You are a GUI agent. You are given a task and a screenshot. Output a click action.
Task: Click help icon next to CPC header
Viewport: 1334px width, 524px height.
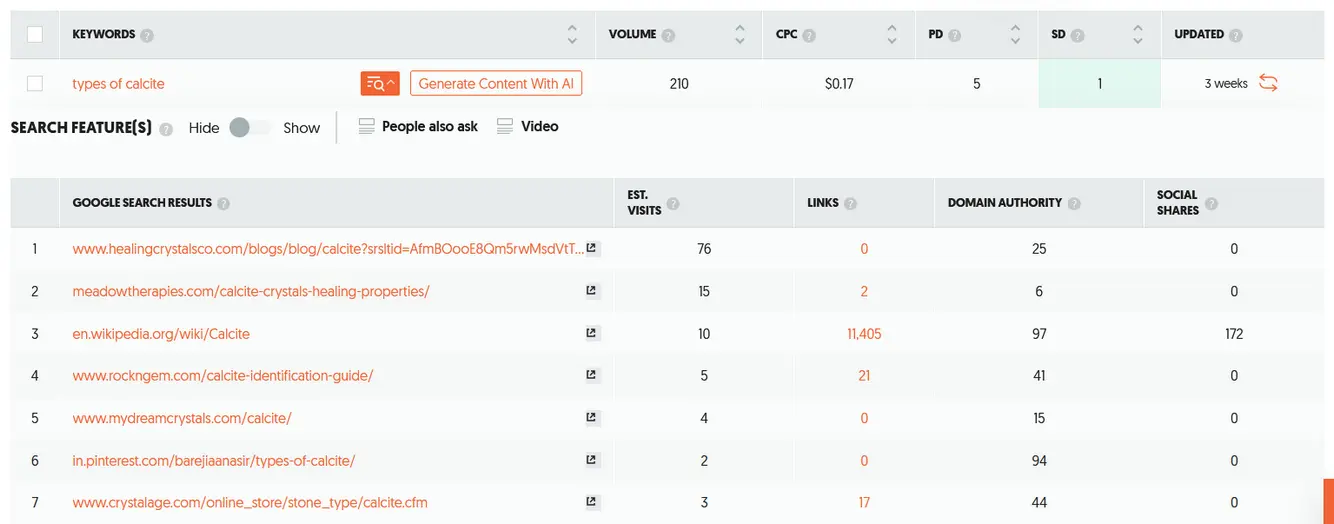point(809,35)
